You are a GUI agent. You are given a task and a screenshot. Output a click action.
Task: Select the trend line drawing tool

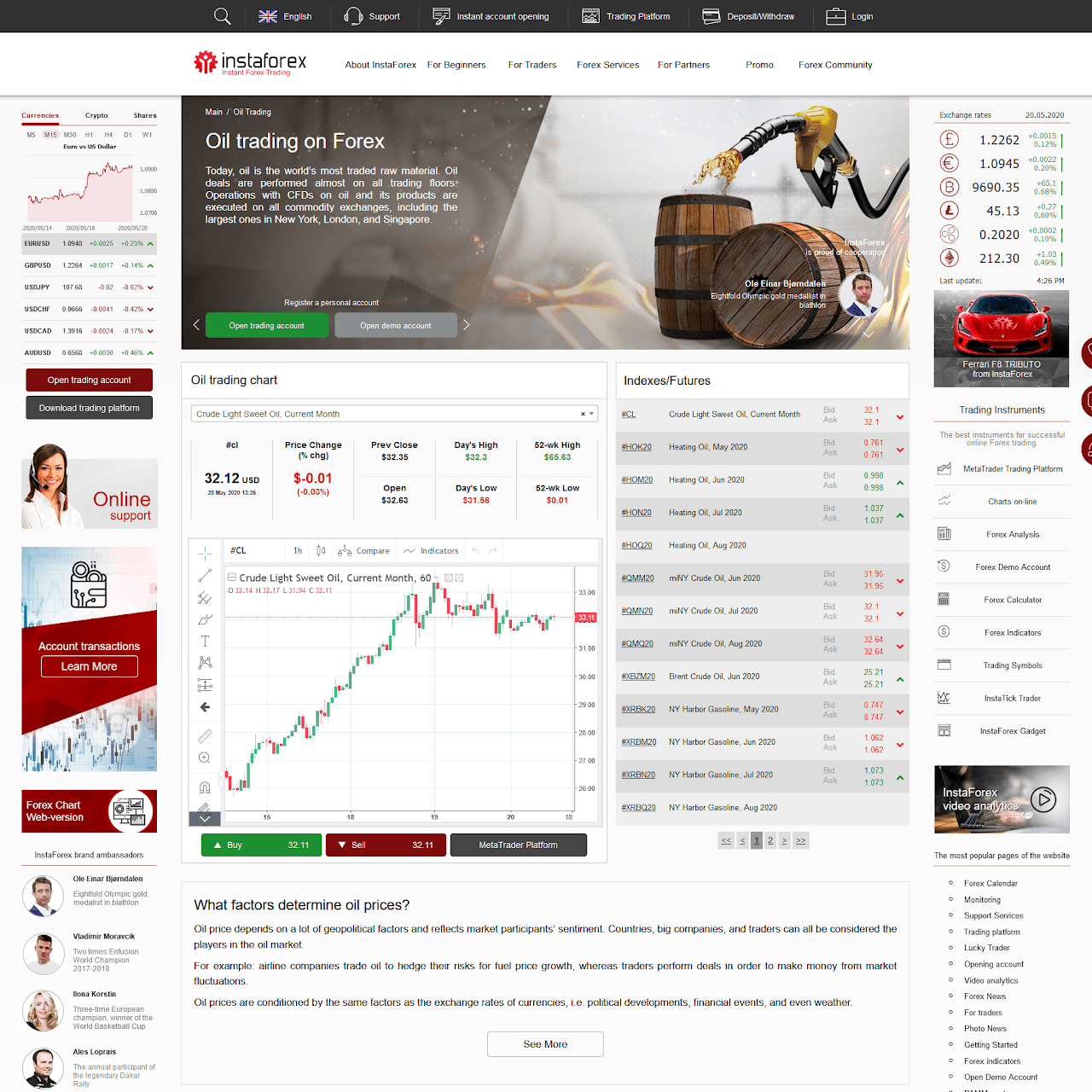pyautogui.click(x=205, y=576)
